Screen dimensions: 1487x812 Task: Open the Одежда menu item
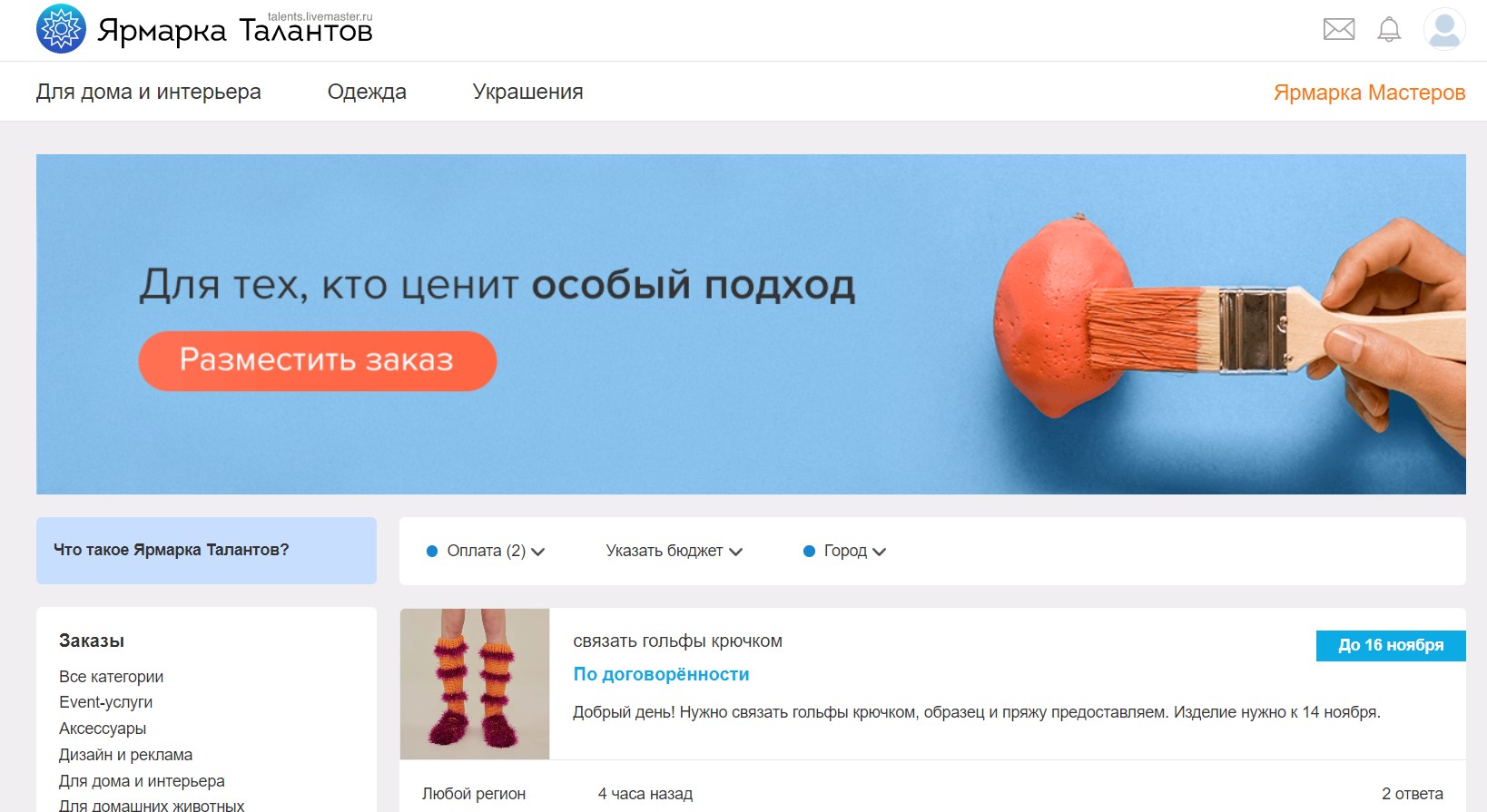(367, 92)
